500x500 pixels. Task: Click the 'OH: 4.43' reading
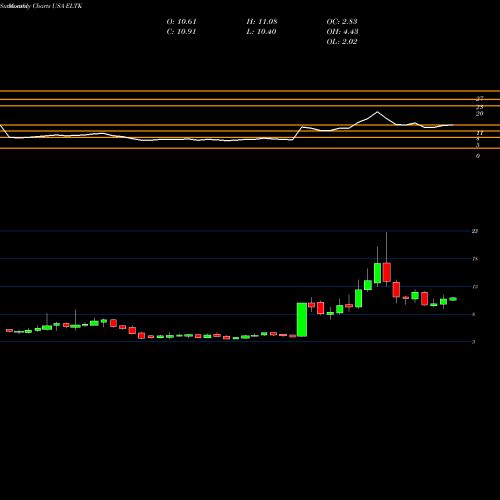pyautogui.click(x=342, y=31)
